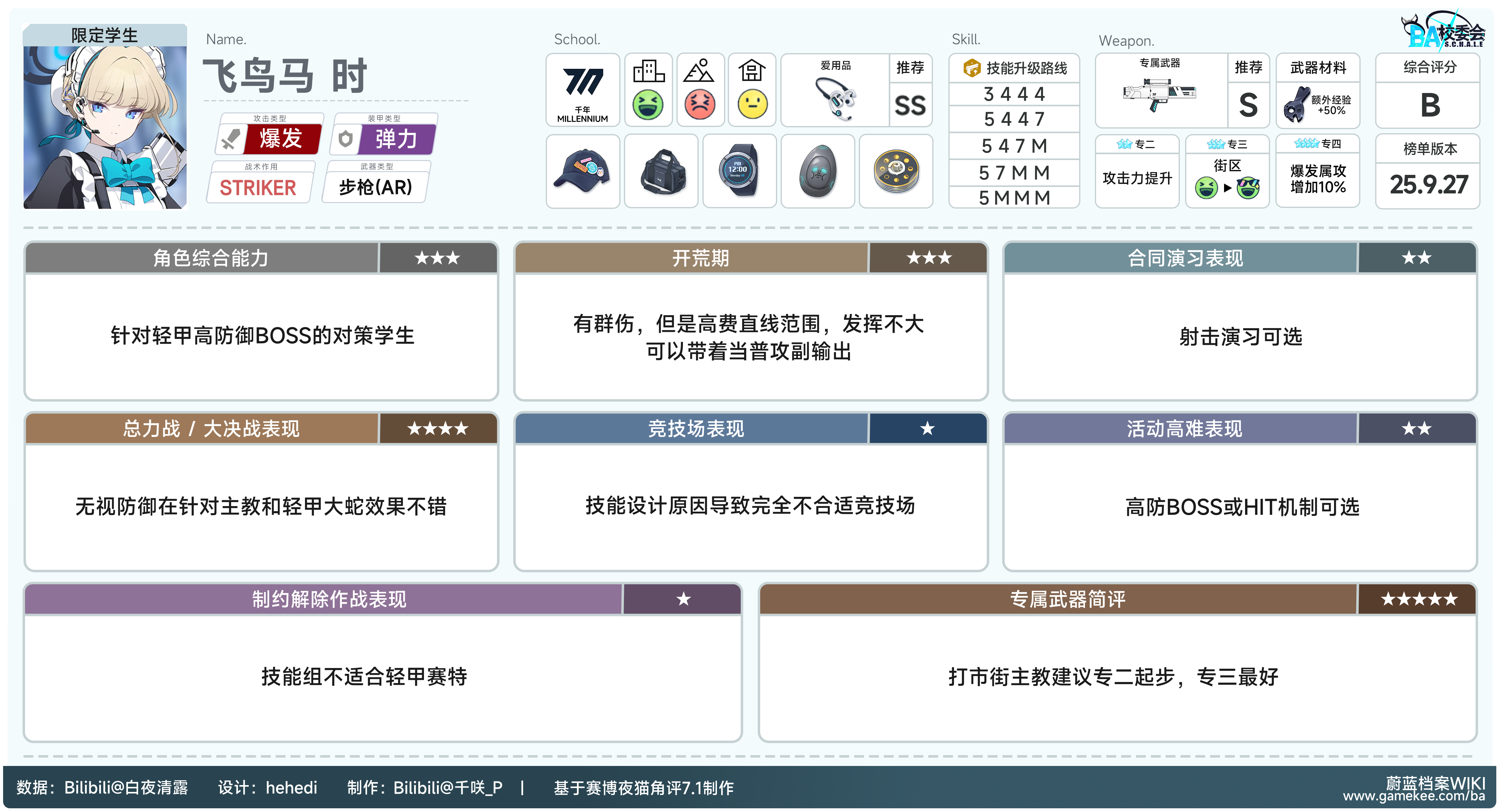Select the dark egg item icon
This screenshot has height=812, width=1500.
(x=818, y=171)
